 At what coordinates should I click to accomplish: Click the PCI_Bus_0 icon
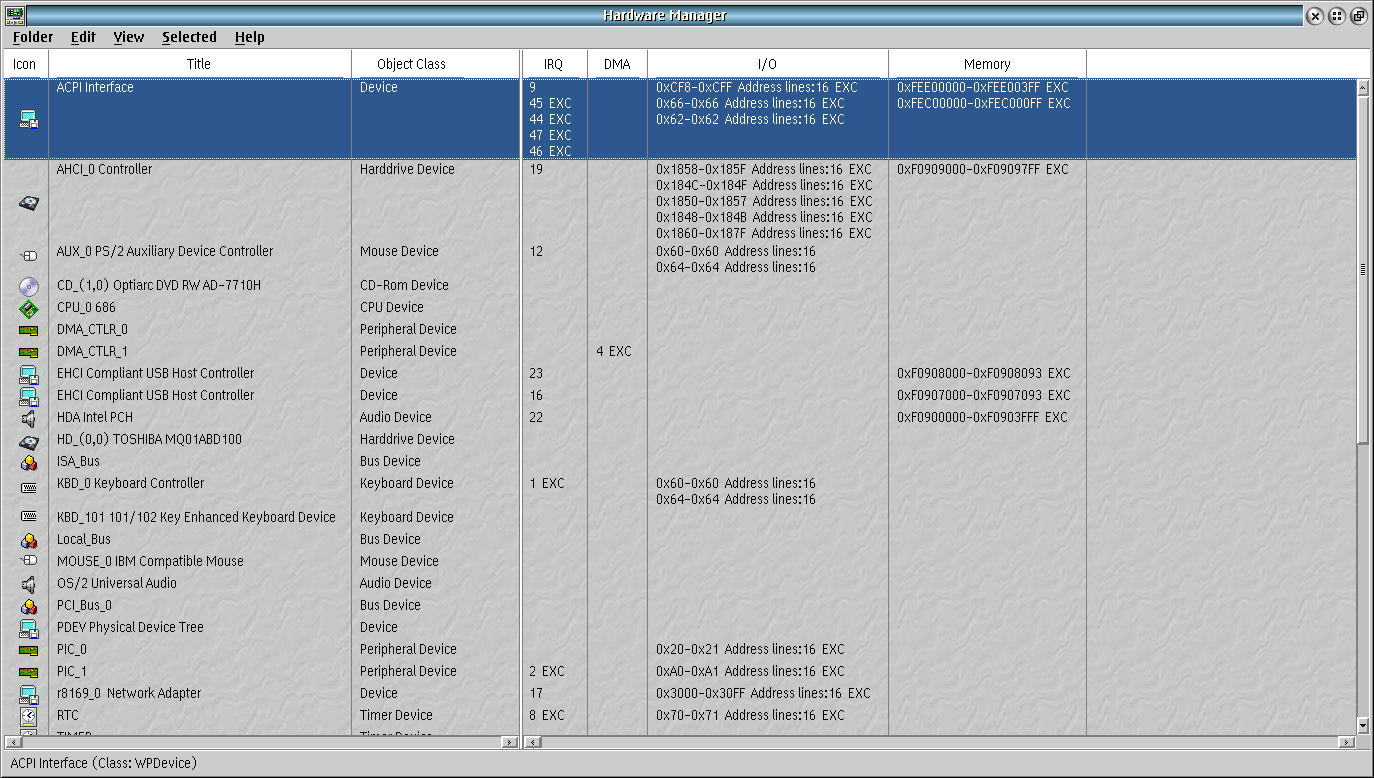coord(28,606)
